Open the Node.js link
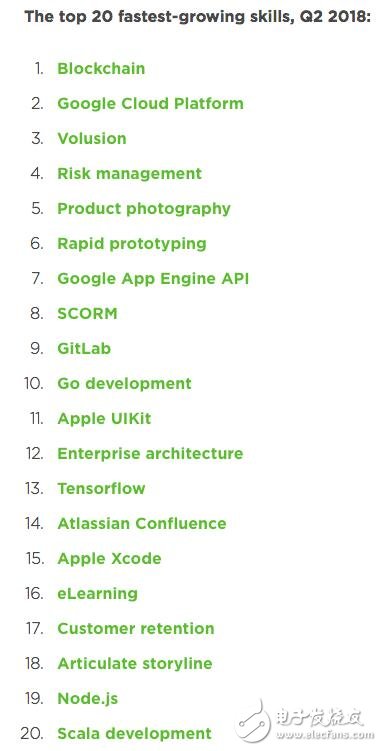Viewport: 382px width, 751px height. click(88, 698)
